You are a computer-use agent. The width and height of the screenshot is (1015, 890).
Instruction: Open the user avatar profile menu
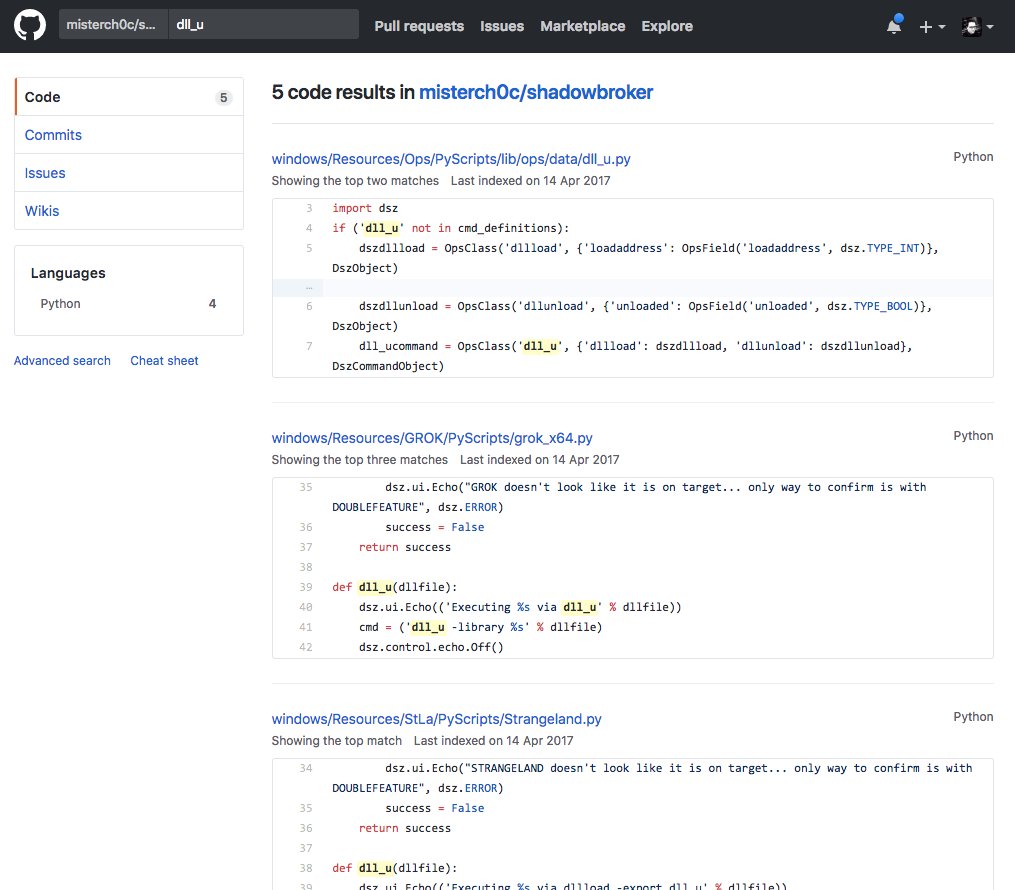click(x=977, y=27)
